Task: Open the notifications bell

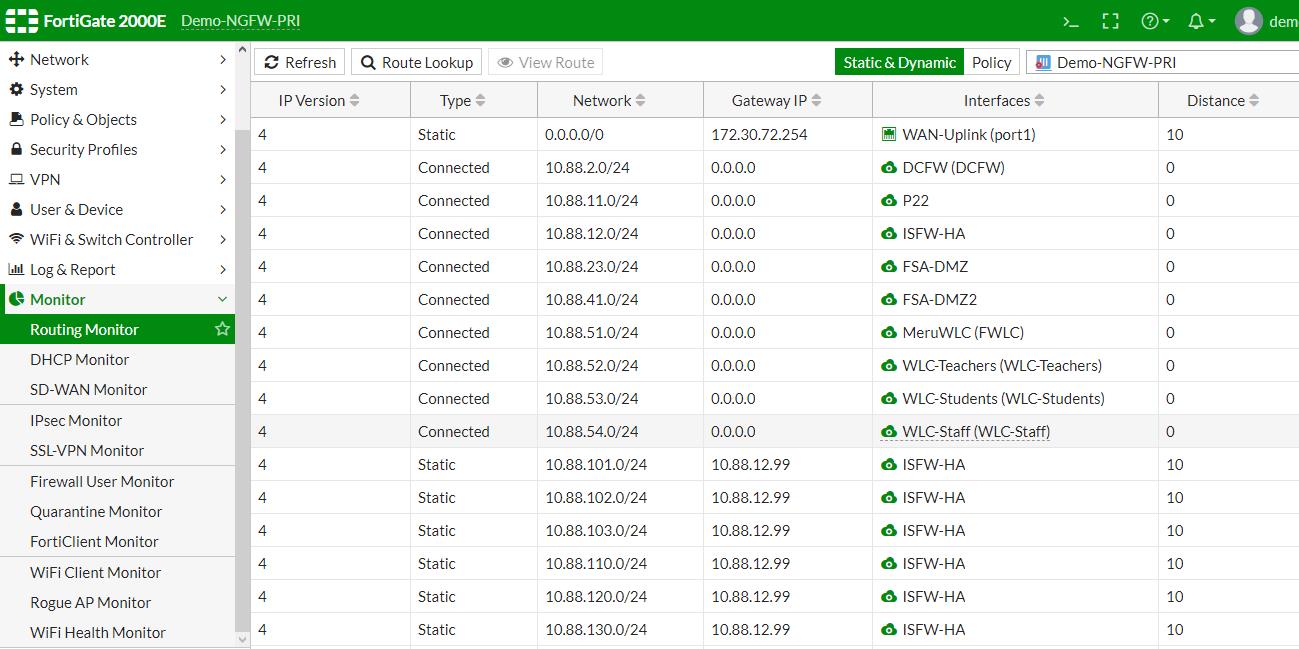Action: pyautogui.click(x=1201, y=21)
